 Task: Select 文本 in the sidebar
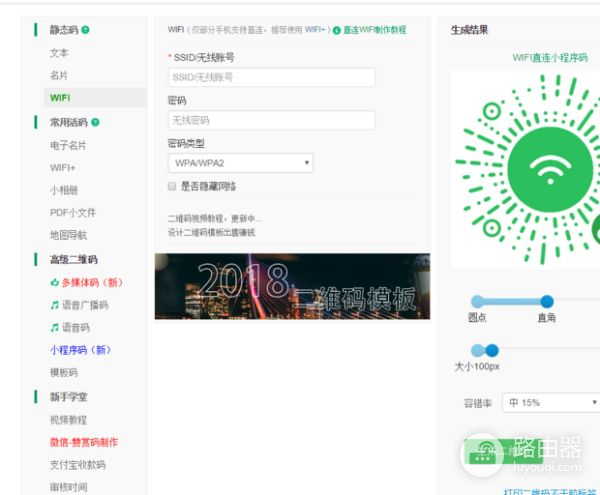59,53
